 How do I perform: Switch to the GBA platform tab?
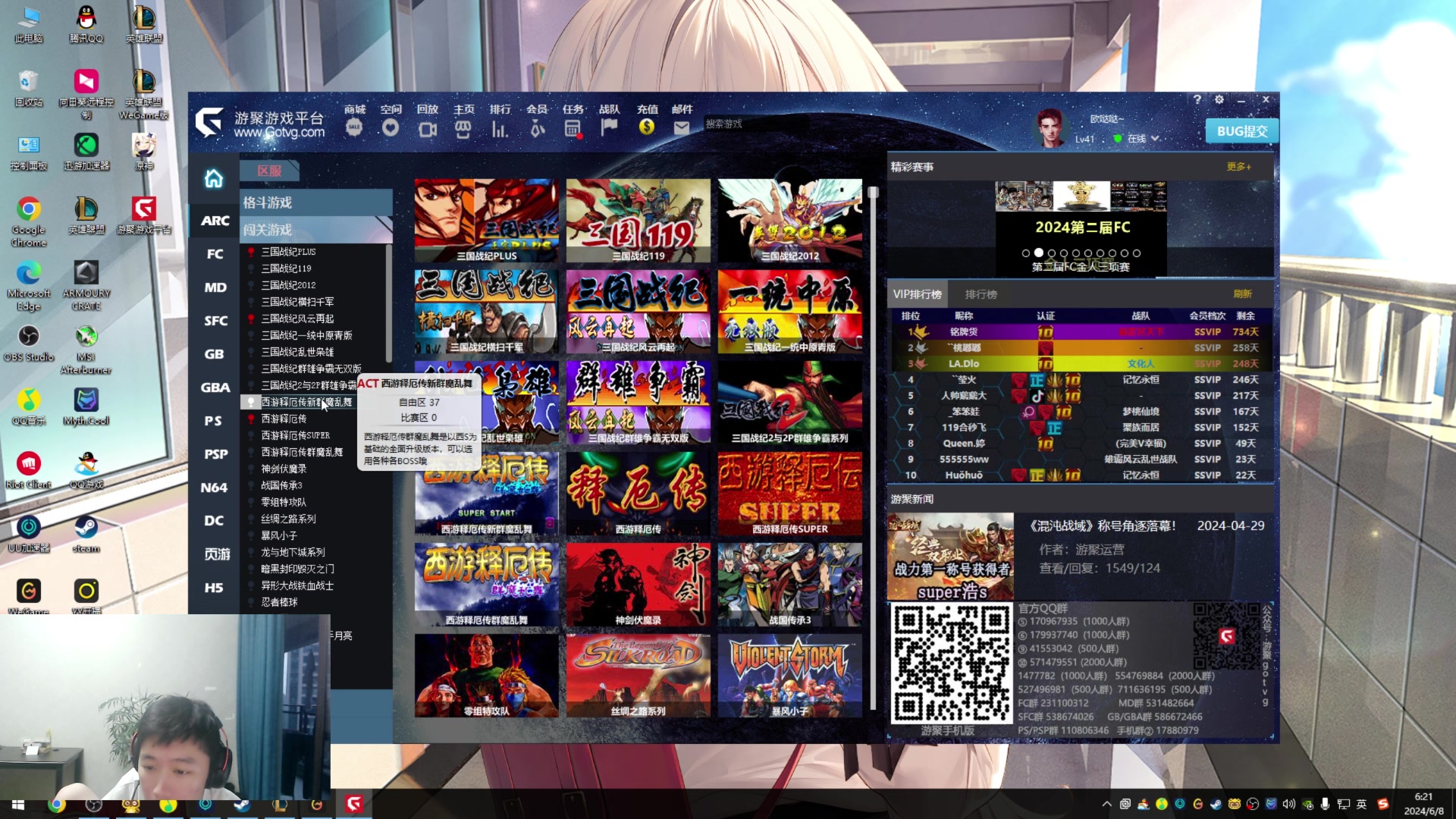coord(215,388)
